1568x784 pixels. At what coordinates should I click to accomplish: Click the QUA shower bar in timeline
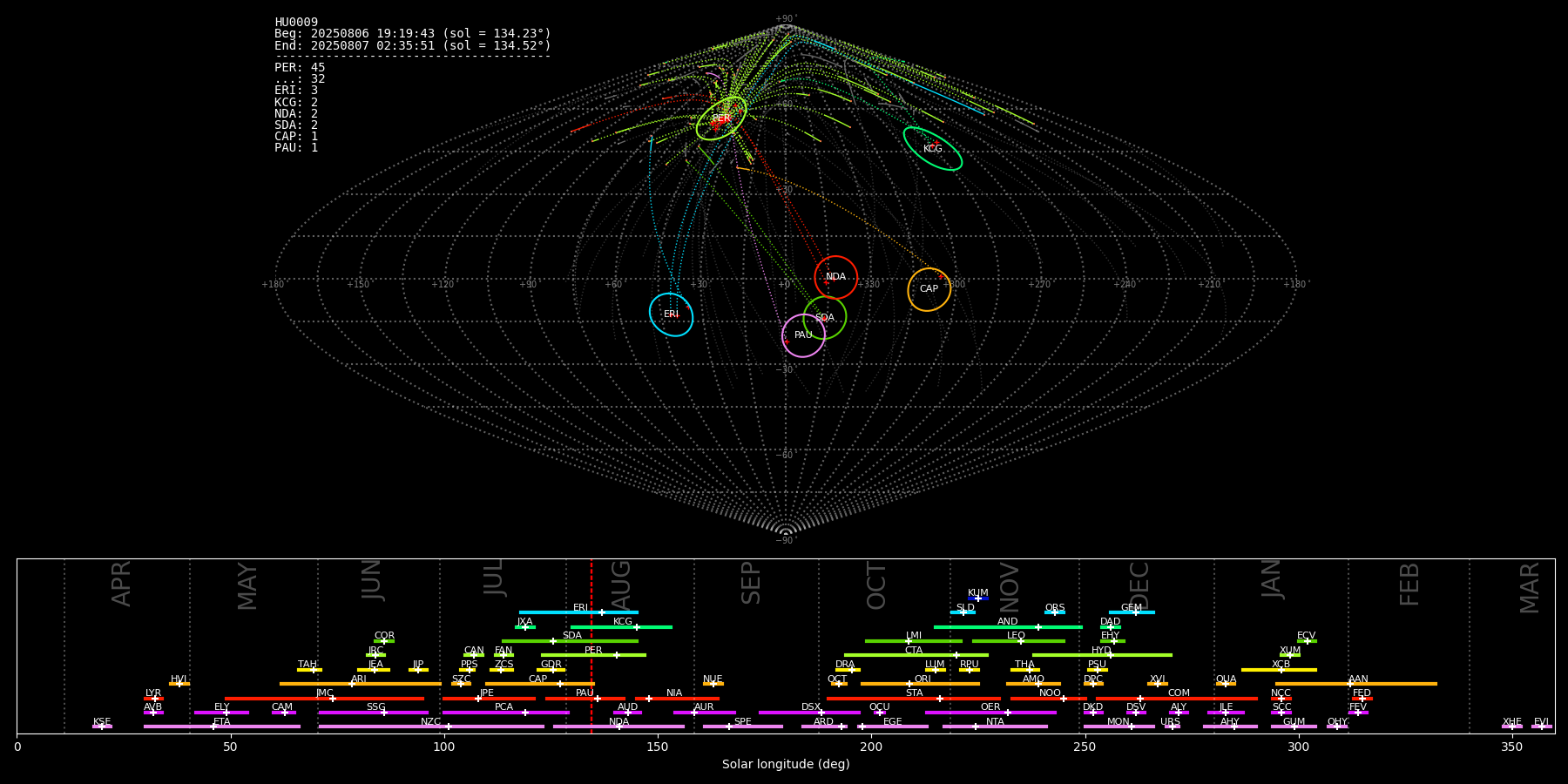click(1226, 684)
